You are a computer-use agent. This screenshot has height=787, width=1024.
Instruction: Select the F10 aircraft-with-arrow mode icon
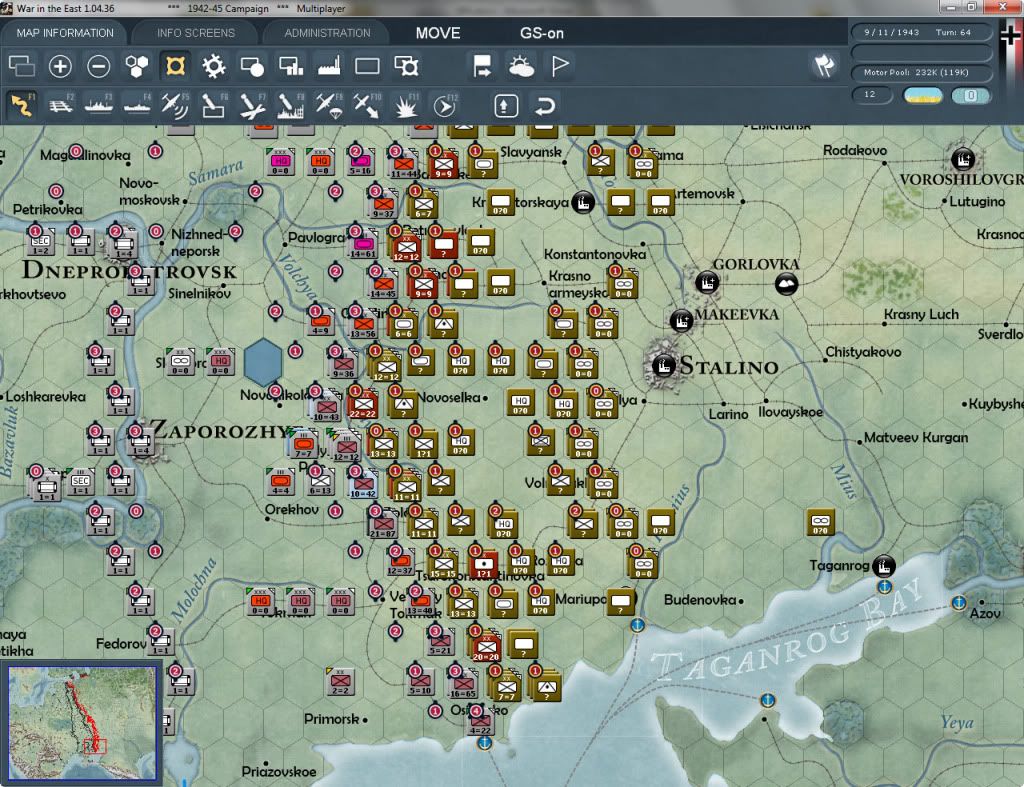(367, 105)
